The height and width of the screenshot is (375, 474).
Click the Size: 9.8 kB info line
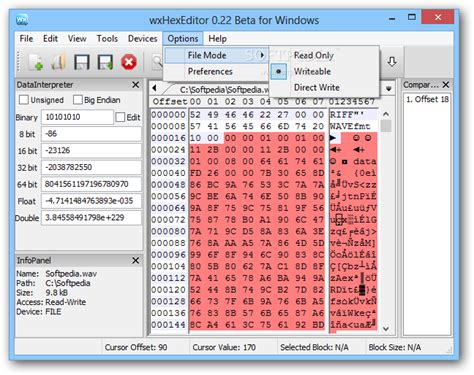pos(42,293)
